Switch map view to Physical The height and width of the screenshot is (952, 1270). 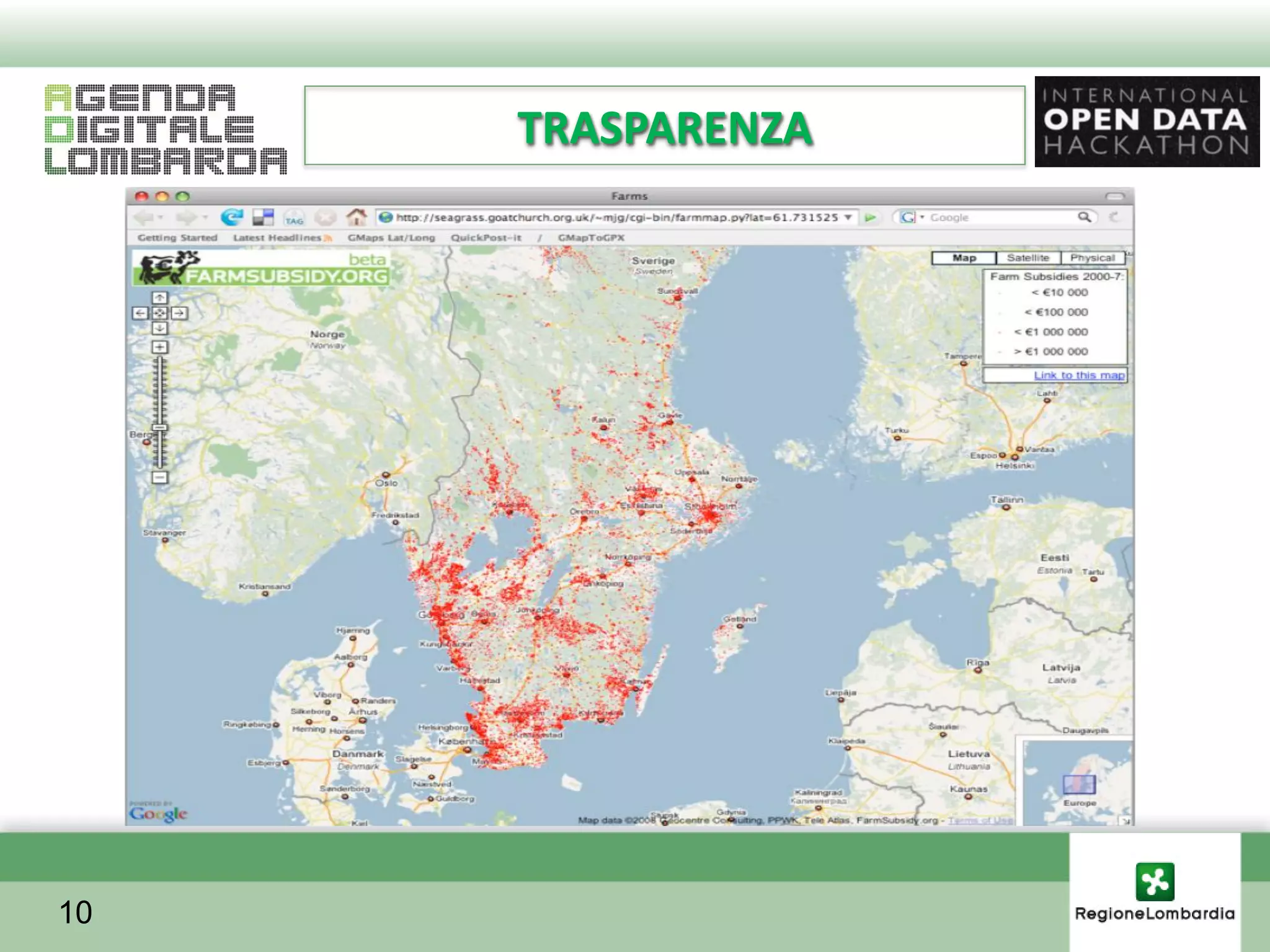(x=1092, y=258)
